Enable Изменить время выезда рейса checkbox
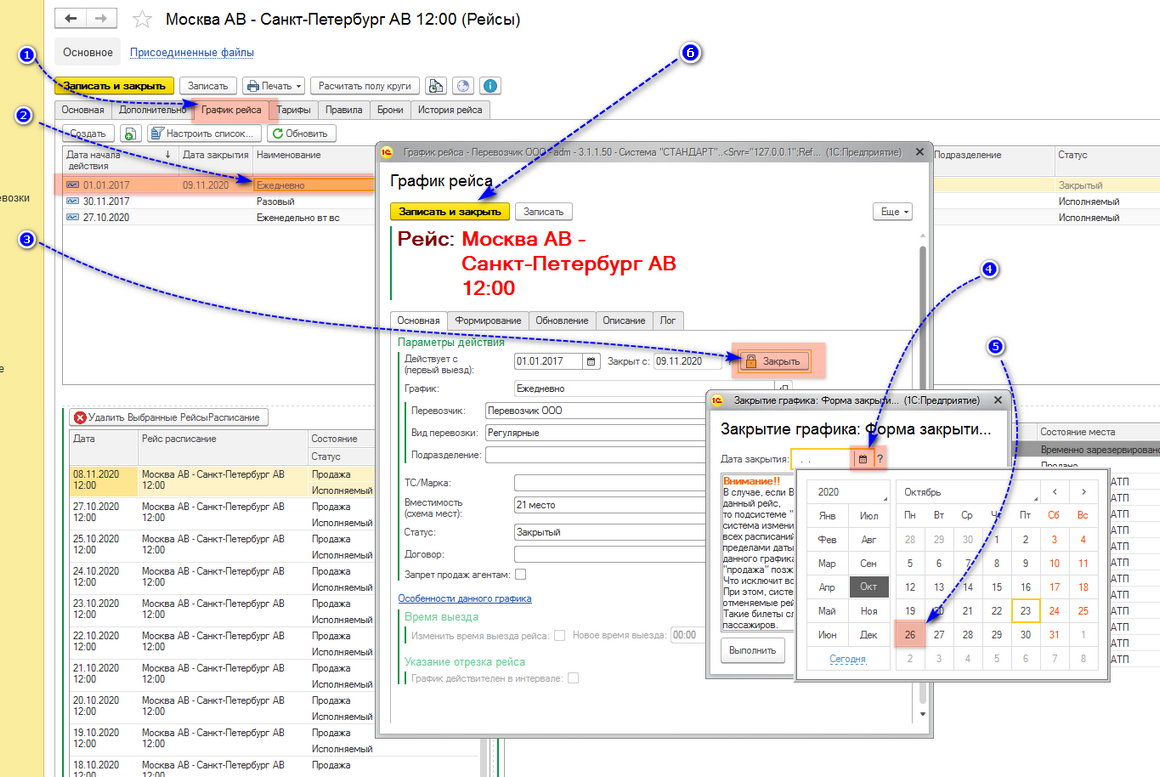The width and height of the screenshot is (1160, 777). 560,635
